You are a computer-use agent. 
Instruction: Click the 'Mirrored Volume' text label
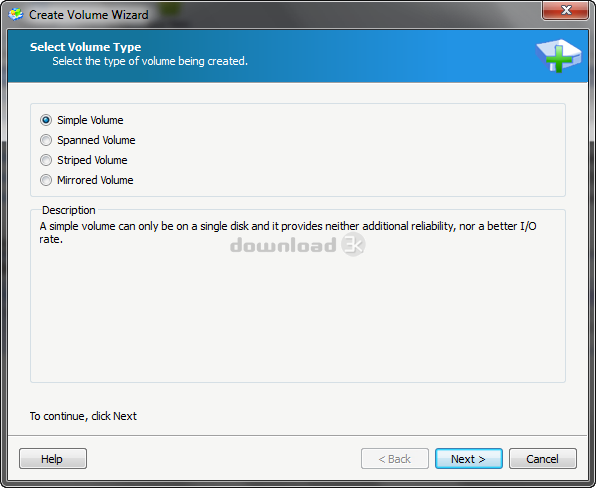click(95, 180)
